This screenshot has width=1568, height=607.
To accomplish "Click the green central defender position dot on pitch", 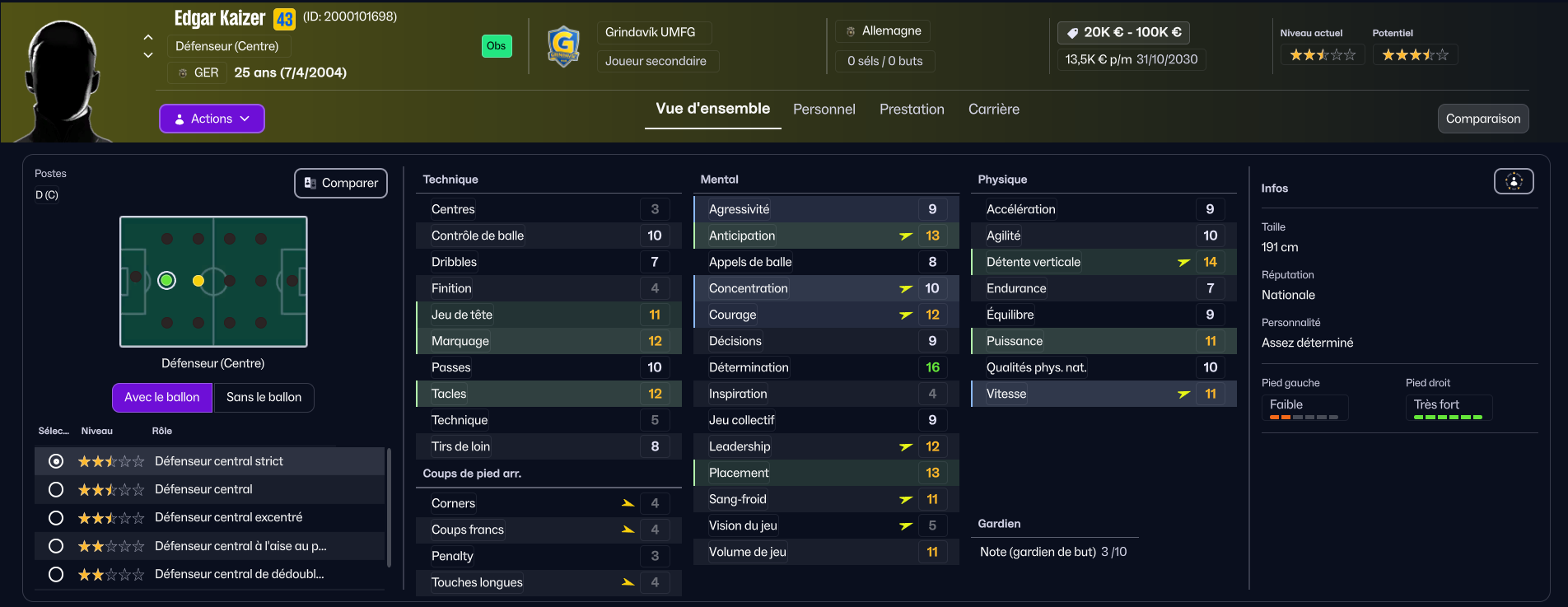I will 166,281.
